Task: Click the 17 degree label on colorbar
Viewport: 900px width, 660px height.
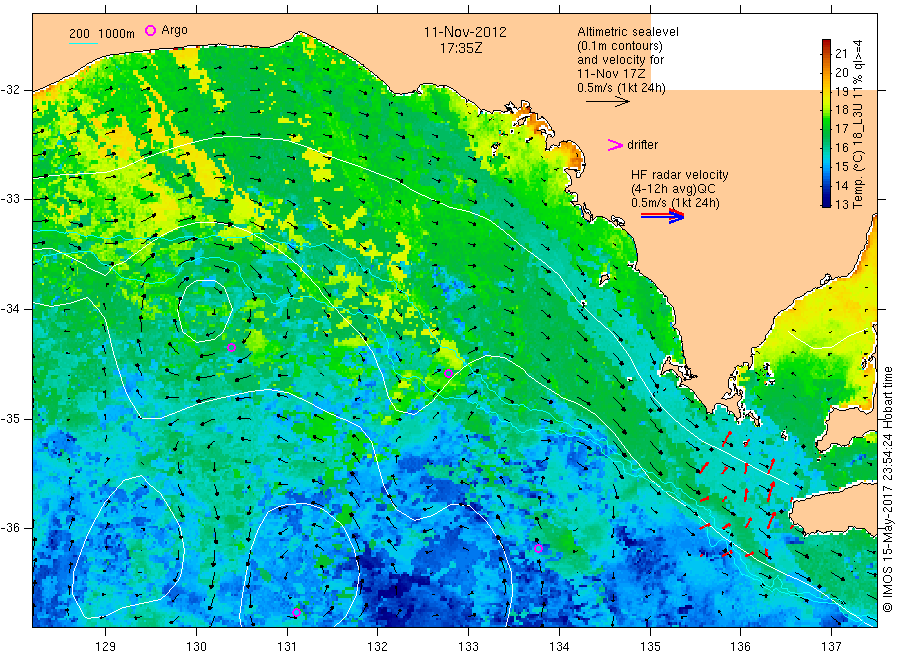Action: click(x=841, y=129)
